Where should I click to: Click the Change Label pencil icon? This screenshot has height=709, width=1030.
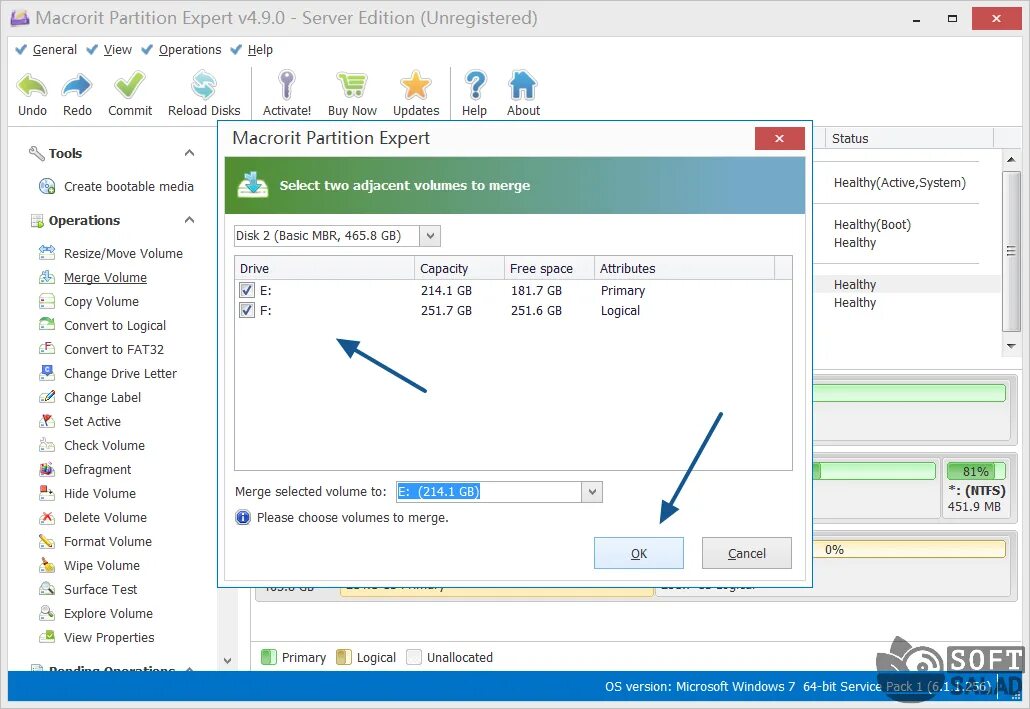pyautogui.click(x=47, y=397)
